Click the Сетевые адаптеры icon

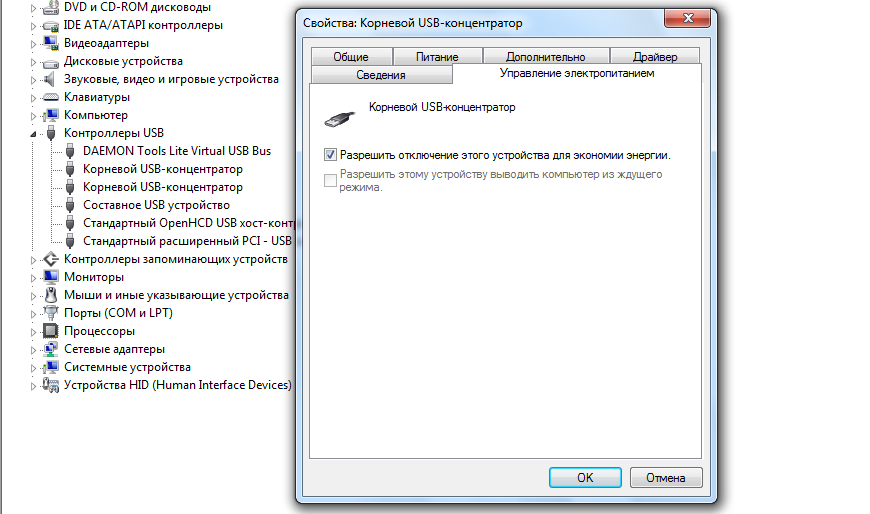pos(50,349)
